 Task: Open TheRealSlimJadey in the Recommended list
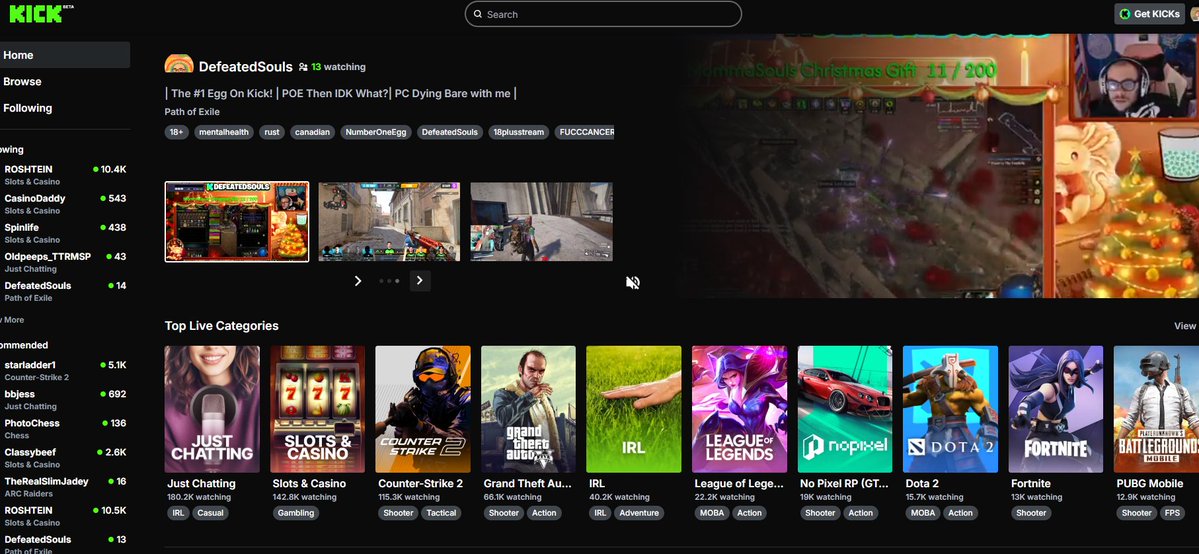(64, 487)
